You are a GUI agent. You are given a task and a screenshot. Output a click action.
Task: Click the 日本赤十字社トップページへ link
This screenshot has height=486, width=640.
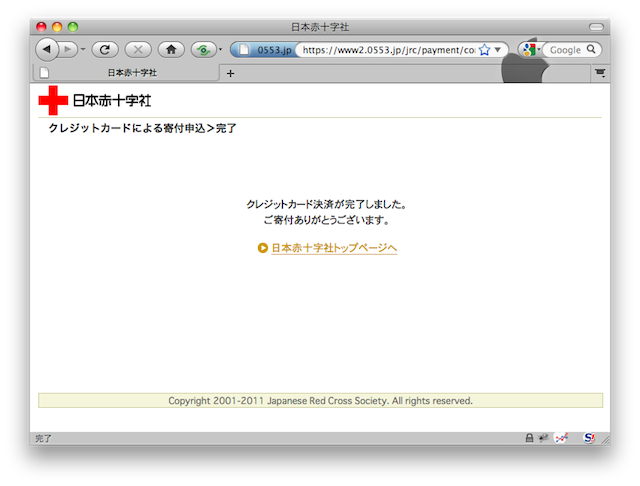tap(334, 248)
